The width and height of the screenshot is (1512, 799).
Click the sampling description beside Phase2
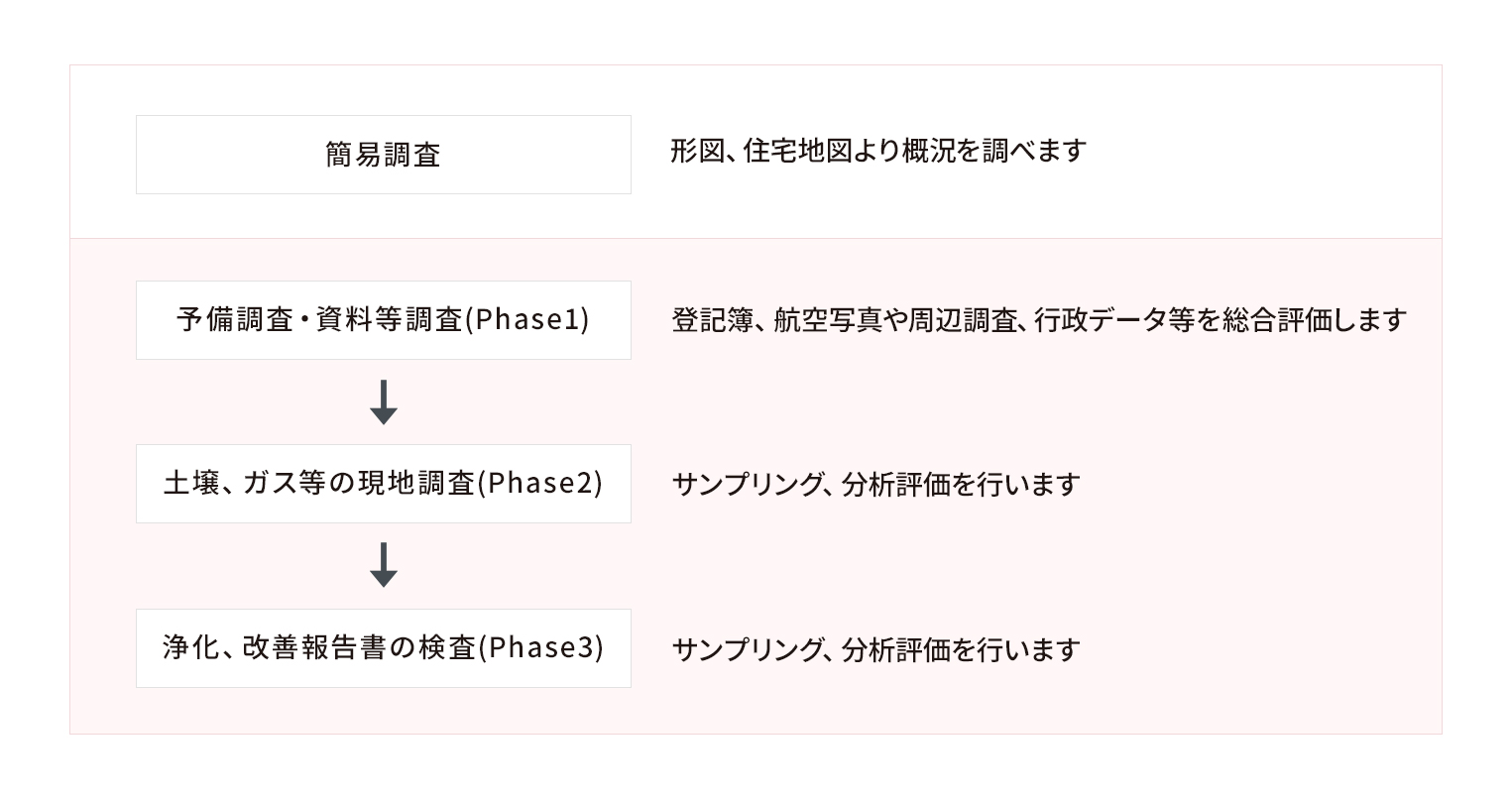pos(875,485)
